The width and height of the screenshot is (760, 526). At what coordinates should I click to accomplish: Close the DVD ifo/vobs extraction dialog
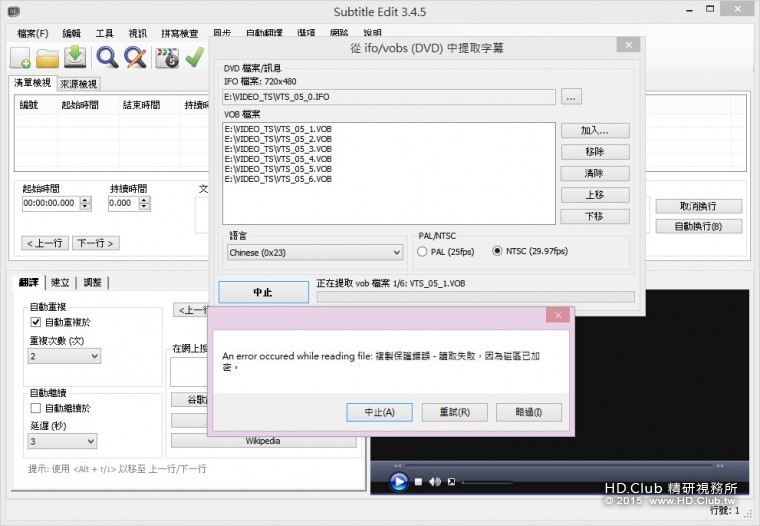[629, 45]
